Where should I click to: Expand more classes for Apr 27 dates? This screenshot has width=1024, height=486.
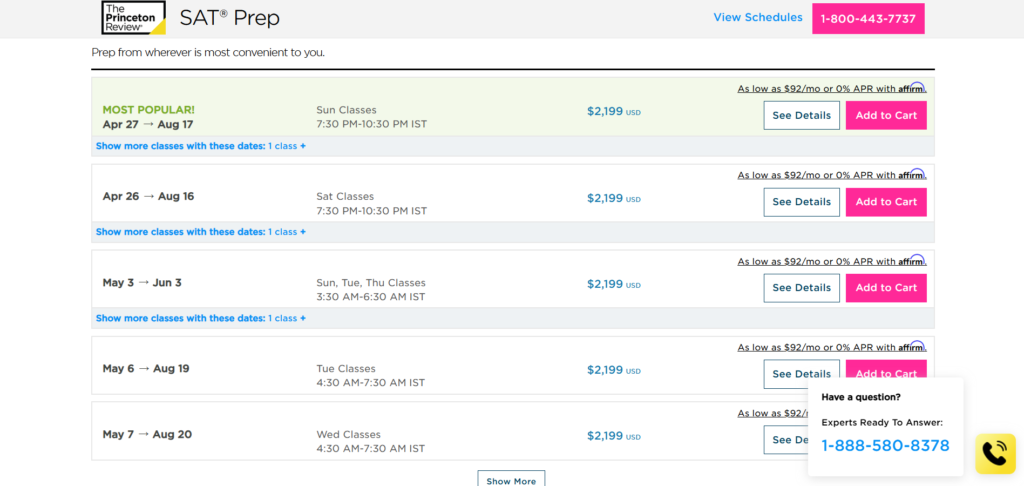pyautogui.click(x=200, y=146)
